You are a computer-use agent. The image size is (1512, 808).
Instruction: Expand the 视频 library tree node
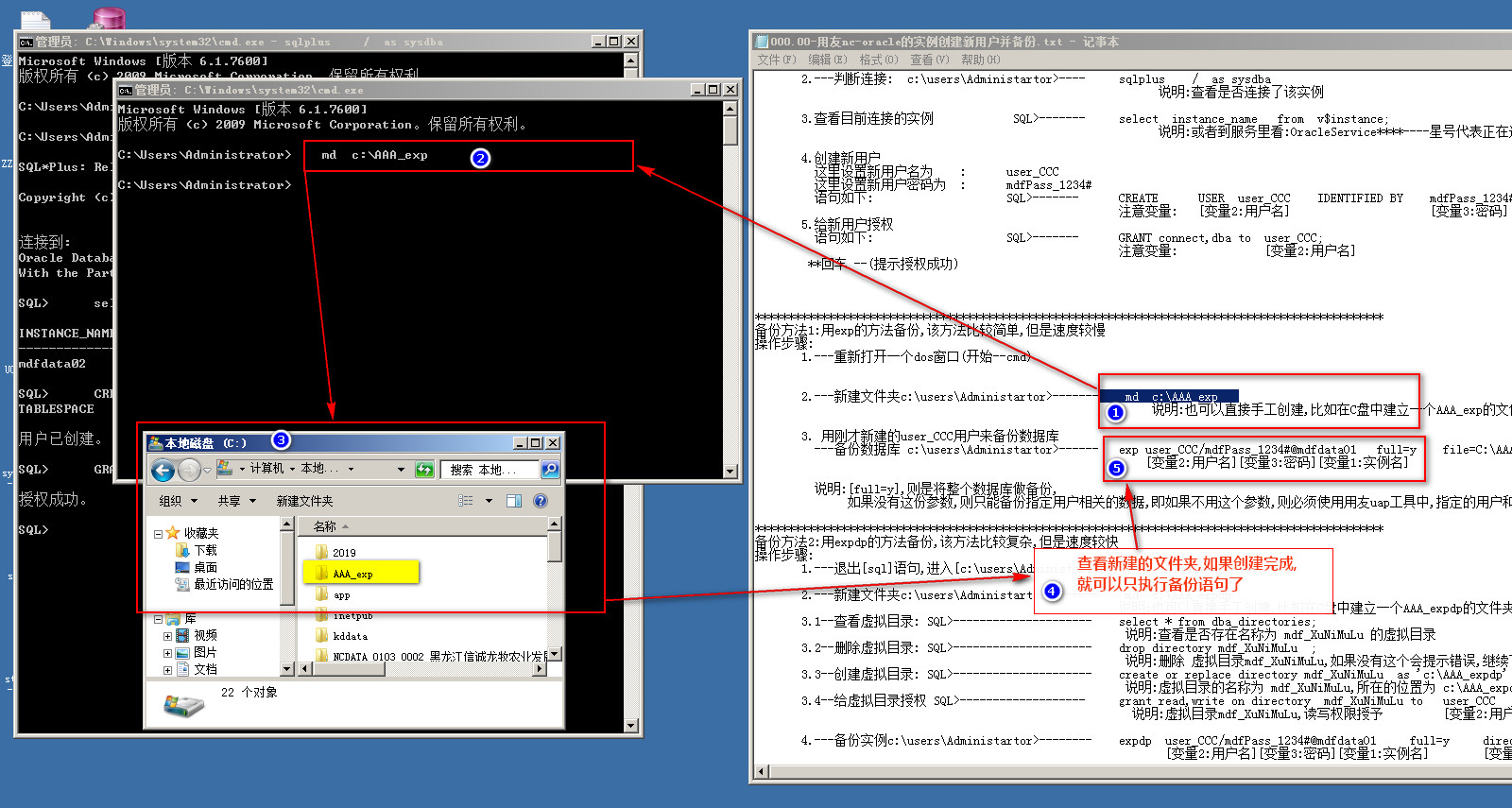(168, 636)
